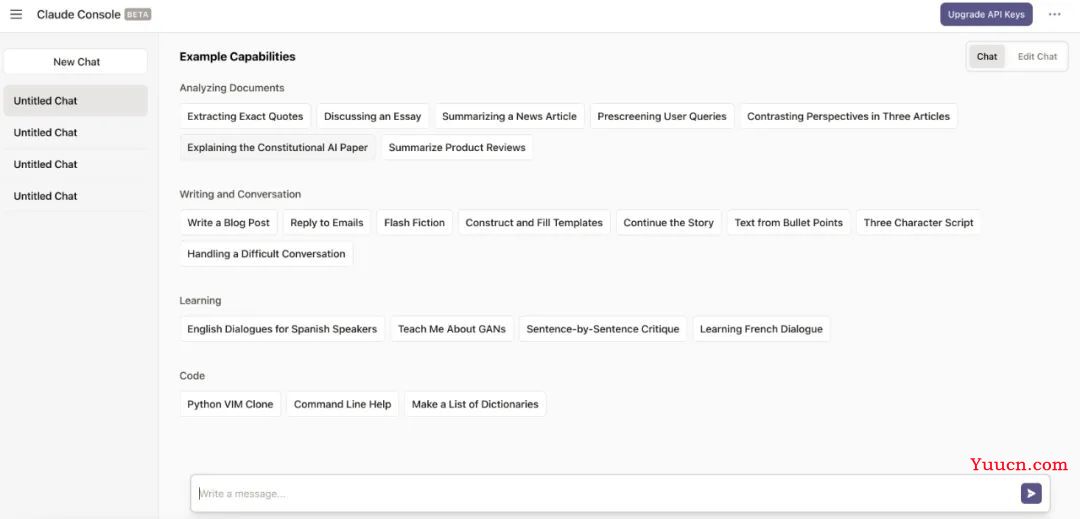Screen dimensions: 1080x519
Task: Choose Extracting Exact Quotes example
Action: pos(245,116)
